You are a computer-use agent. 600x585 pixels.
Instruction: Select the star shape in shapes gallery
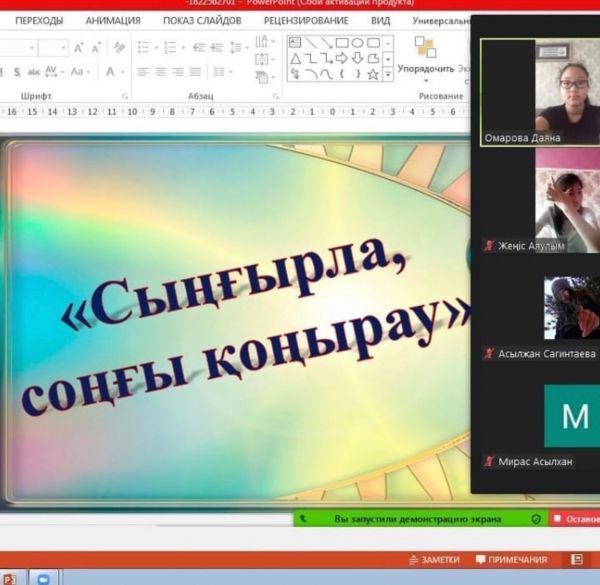point(373,74)
